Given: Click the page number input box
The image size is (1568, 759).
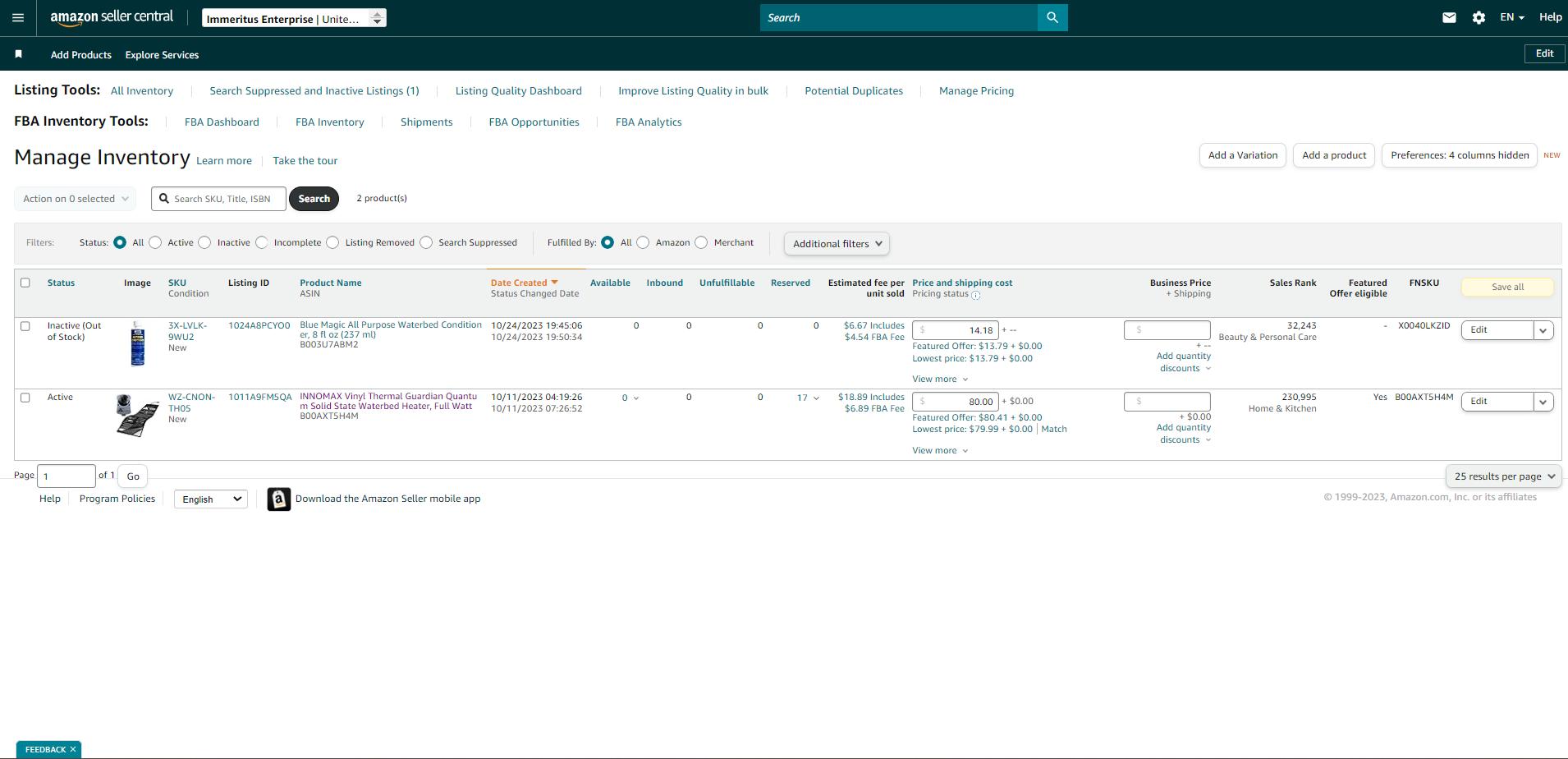Looking at the screenshot, I should pos(66,476).
